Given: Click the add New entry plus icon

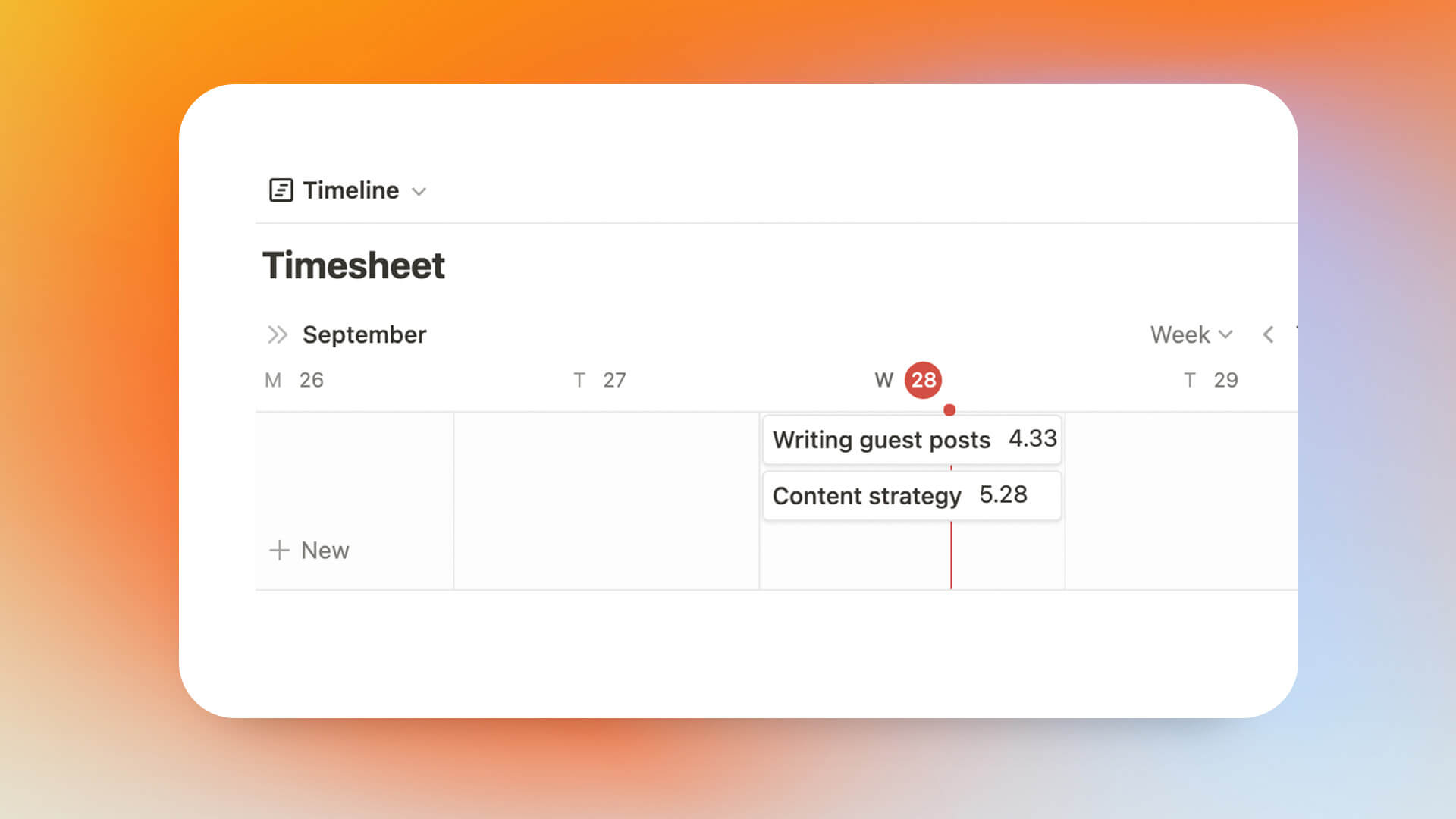Looking at the screenshot, I should pos(279,550).
